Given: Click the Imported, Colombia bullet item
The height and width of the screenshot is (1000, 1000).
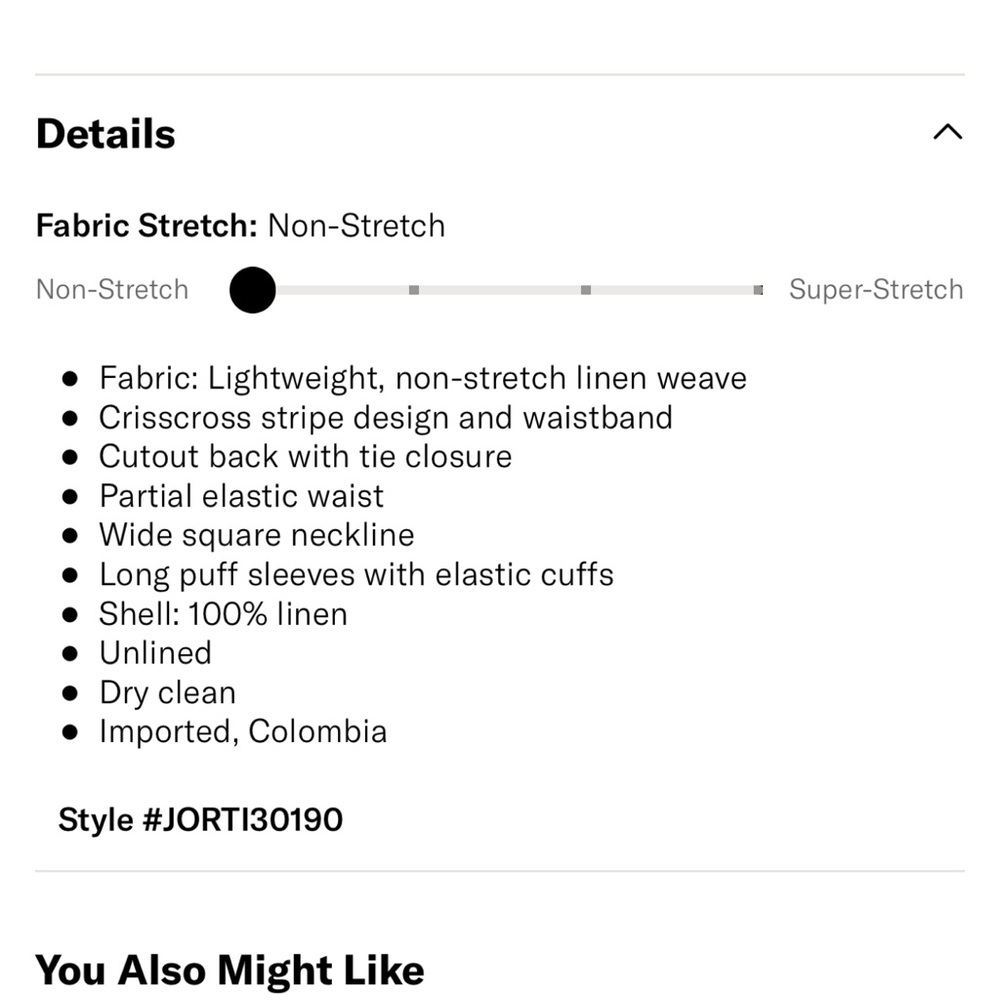Looking at the screenshot, I should 243,732.
